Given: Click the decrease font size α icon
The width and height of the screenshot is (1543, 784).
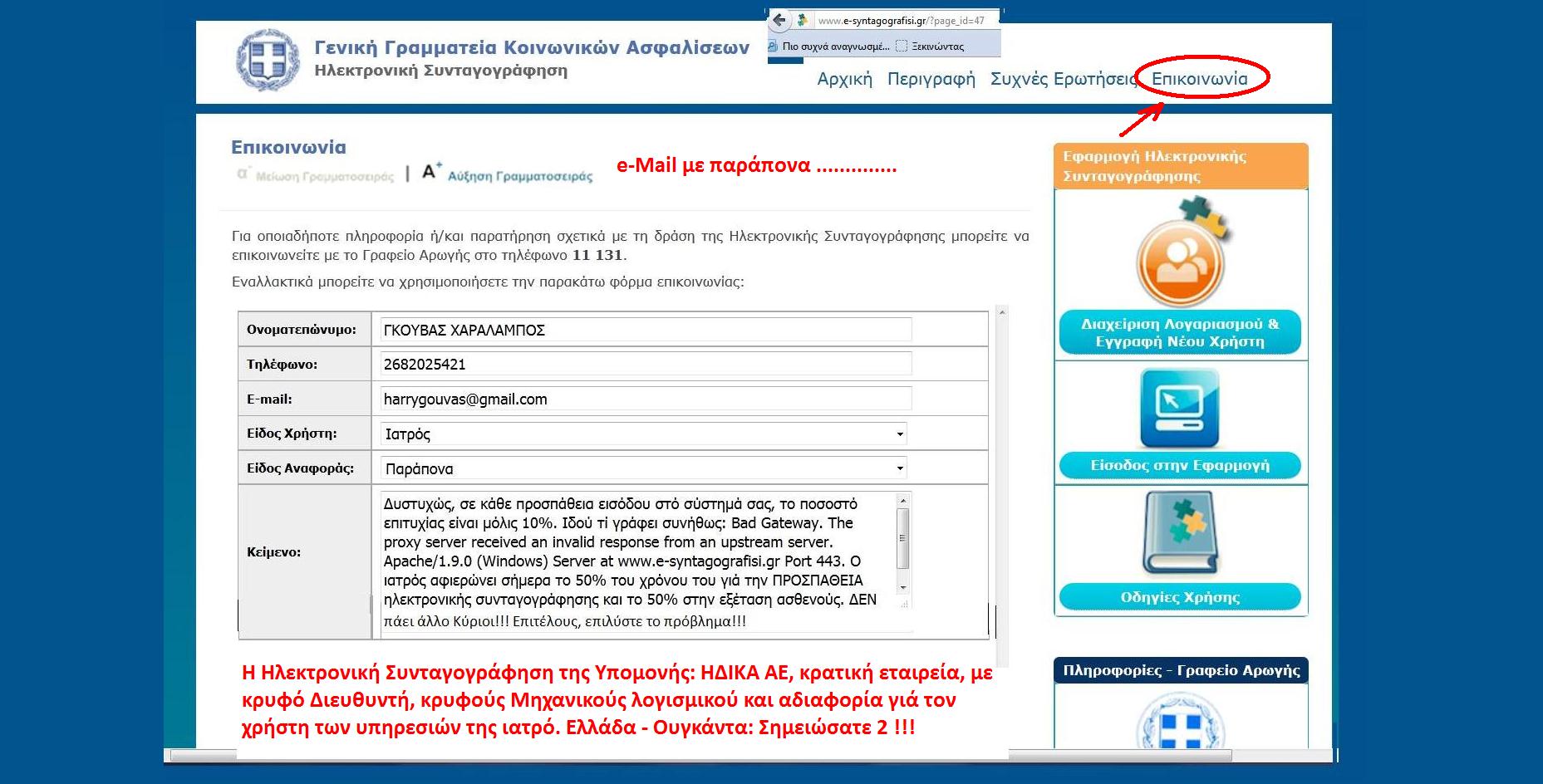Looking at the screenshot, I should 243,174.
